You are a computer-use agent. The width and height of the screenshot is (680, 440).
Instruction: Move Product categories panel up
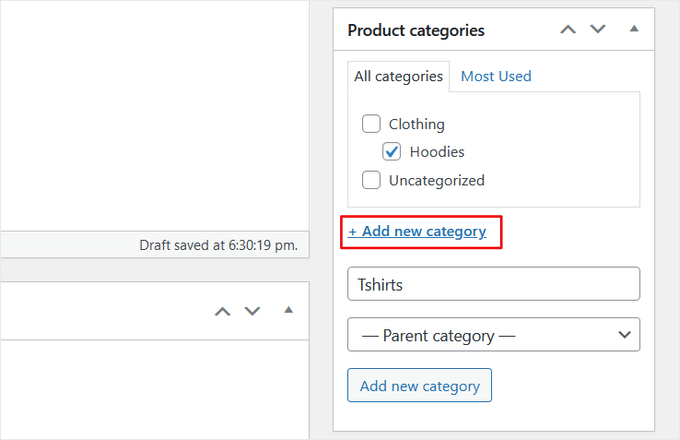tap(568, 30)
